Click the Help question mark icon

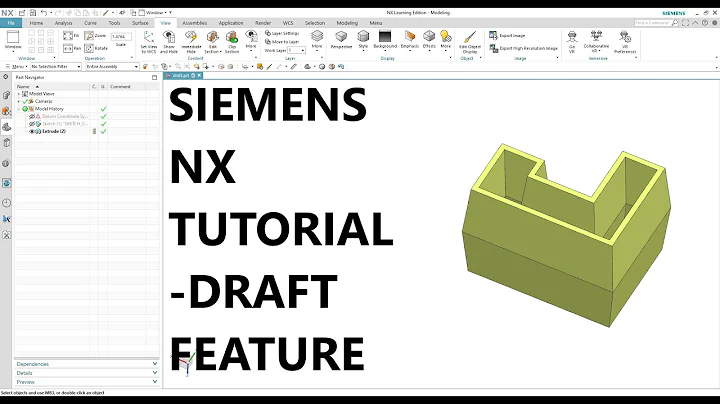(x=705, y=23)
